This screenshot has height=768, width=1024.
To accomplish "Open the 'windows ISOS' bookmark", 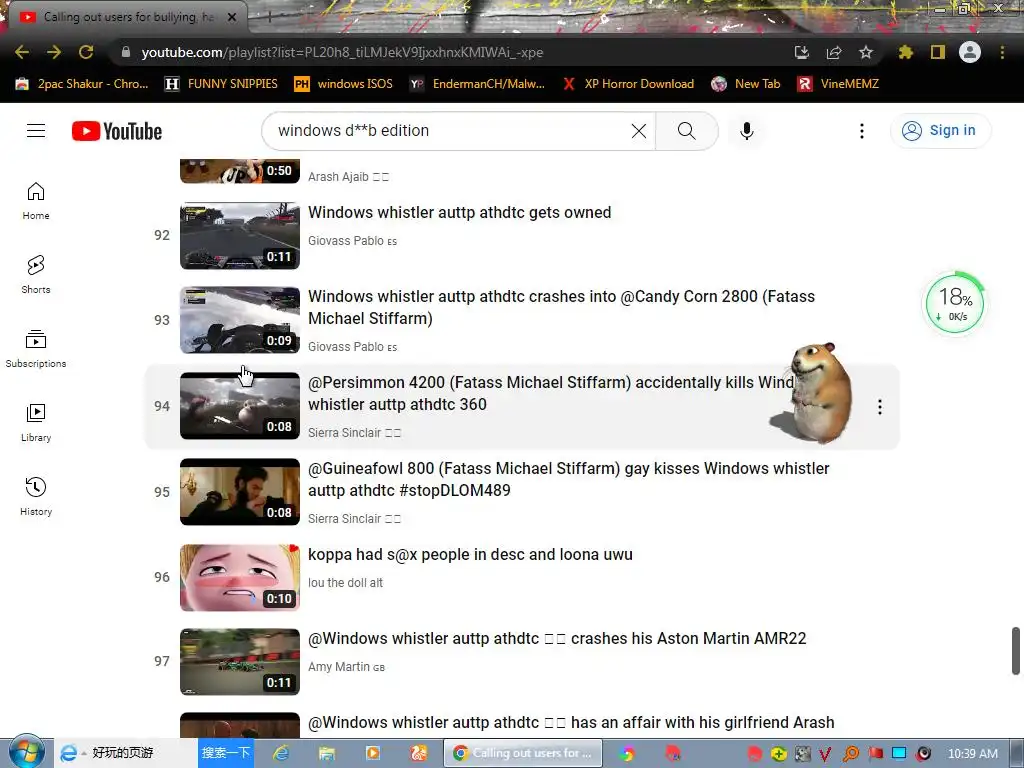I will click(344, 84).
